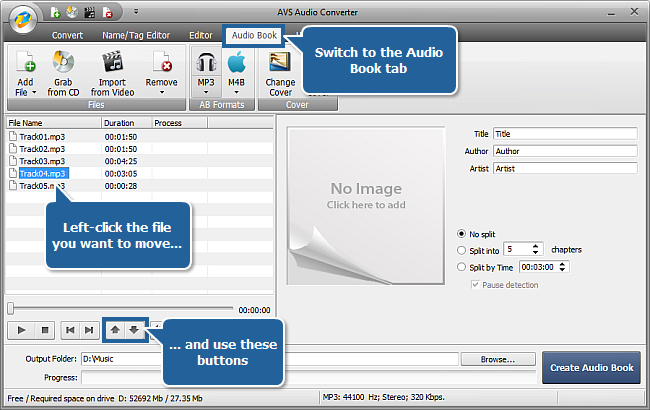Click the quick-access add file icon
650x410 pixels.
point(55,13)
